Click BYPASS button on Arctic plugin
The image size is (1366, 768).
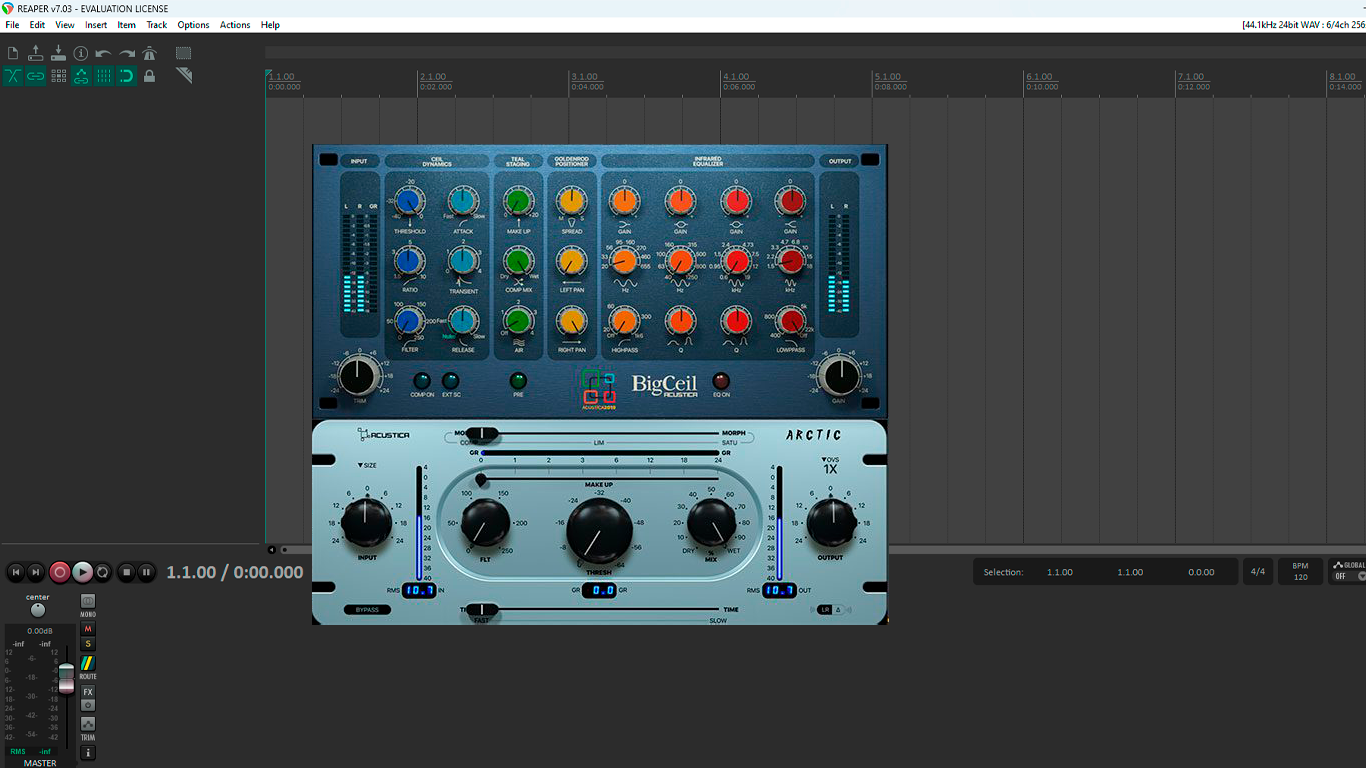(x=367, y=609)
